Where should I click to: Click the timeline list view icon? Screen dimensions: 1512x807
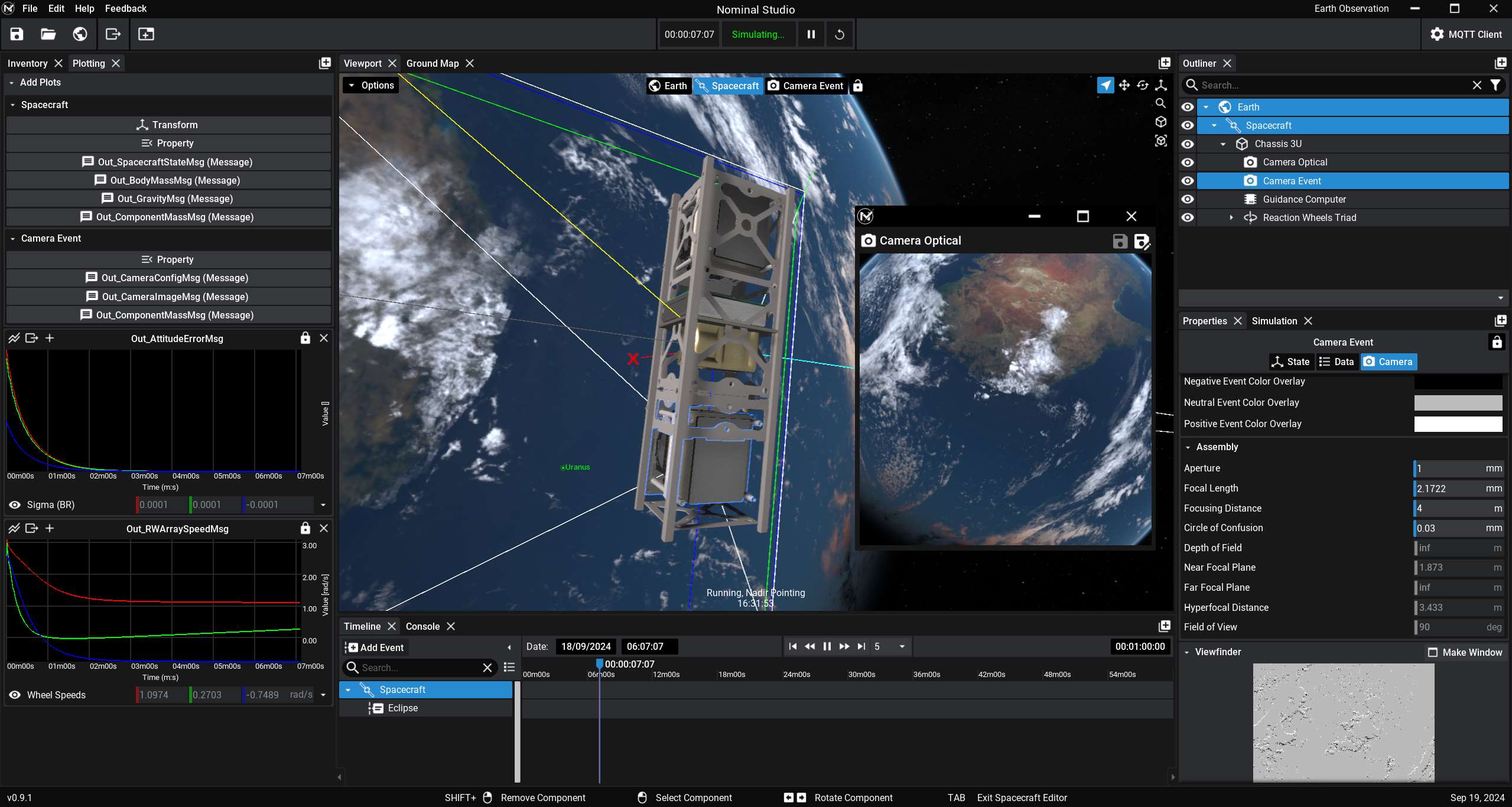[x=509, y=668]
